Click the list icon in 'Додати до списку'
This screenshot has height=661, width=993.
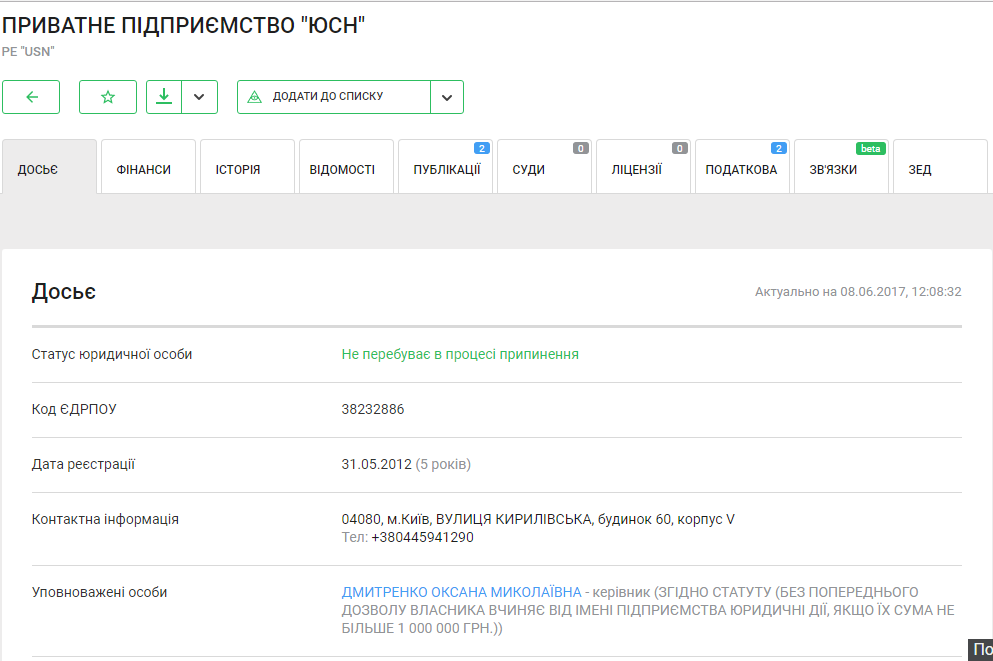[254, 97]
